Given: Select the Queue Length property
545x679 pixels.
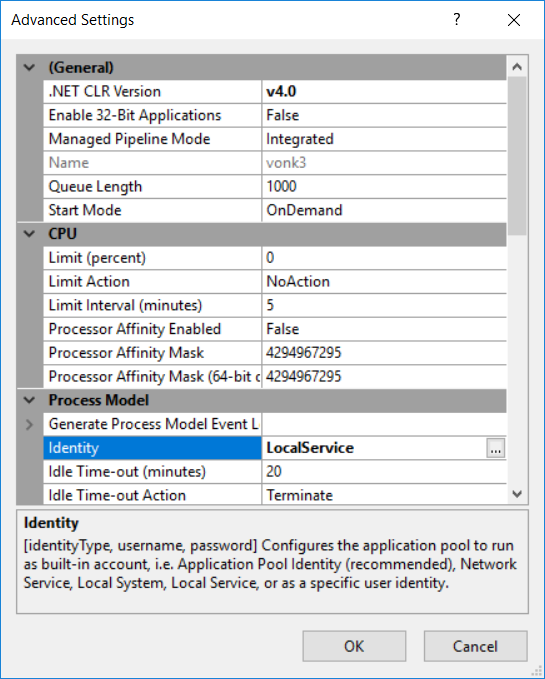Looking at the screenshot, I should [x=152, y=187].
